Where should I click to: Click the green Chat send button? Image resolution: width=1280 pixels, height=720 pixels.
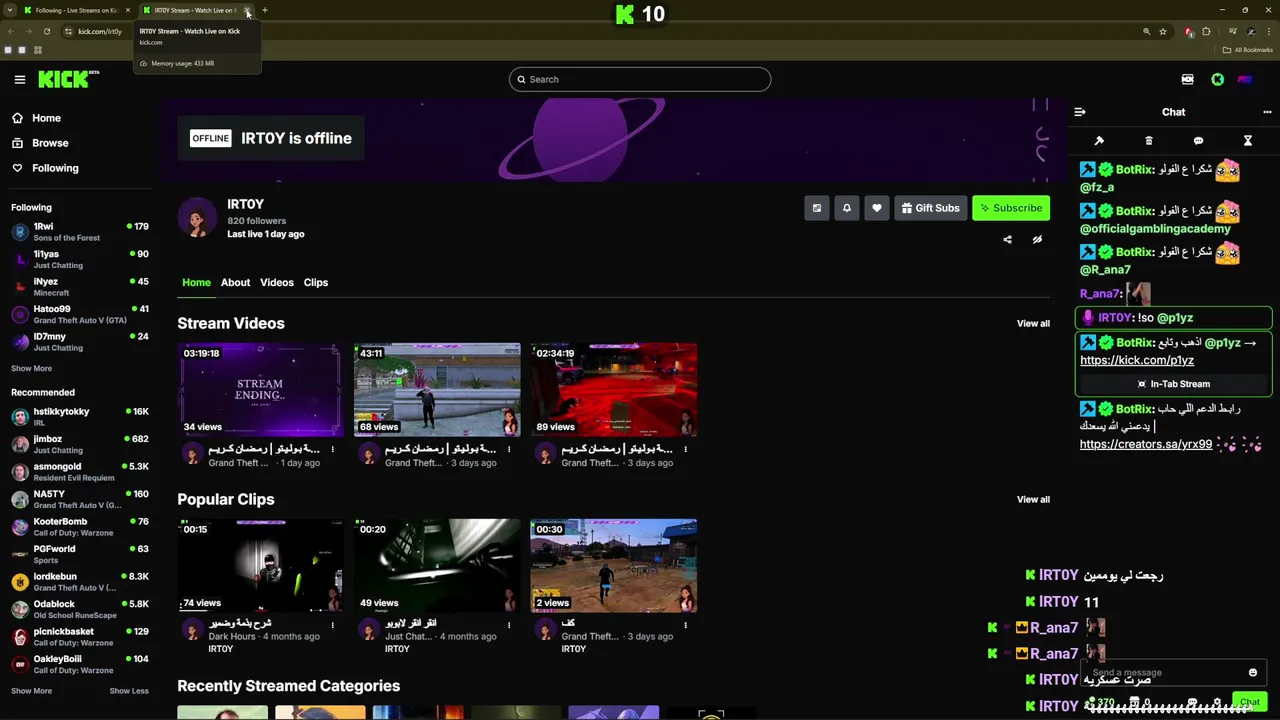(x=1249, y=702)
